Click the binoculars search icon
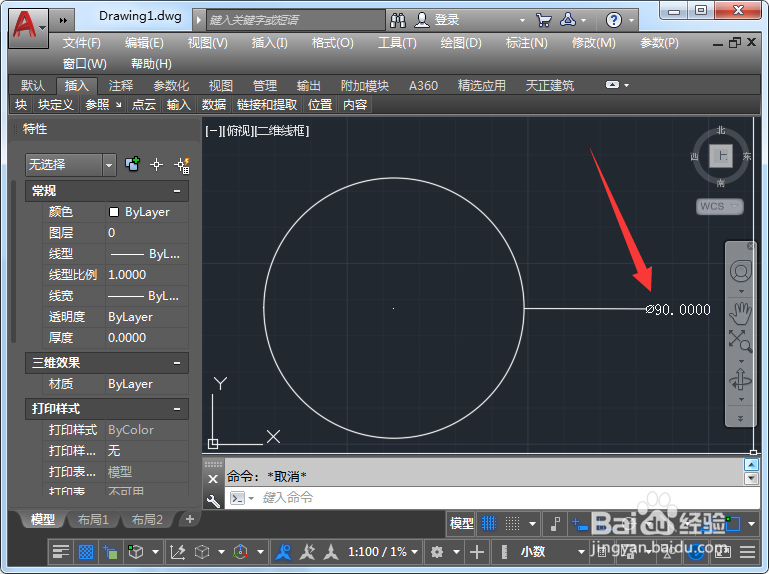Image resolution: width=769 pixels, height=574 pixels. [398, 20]
